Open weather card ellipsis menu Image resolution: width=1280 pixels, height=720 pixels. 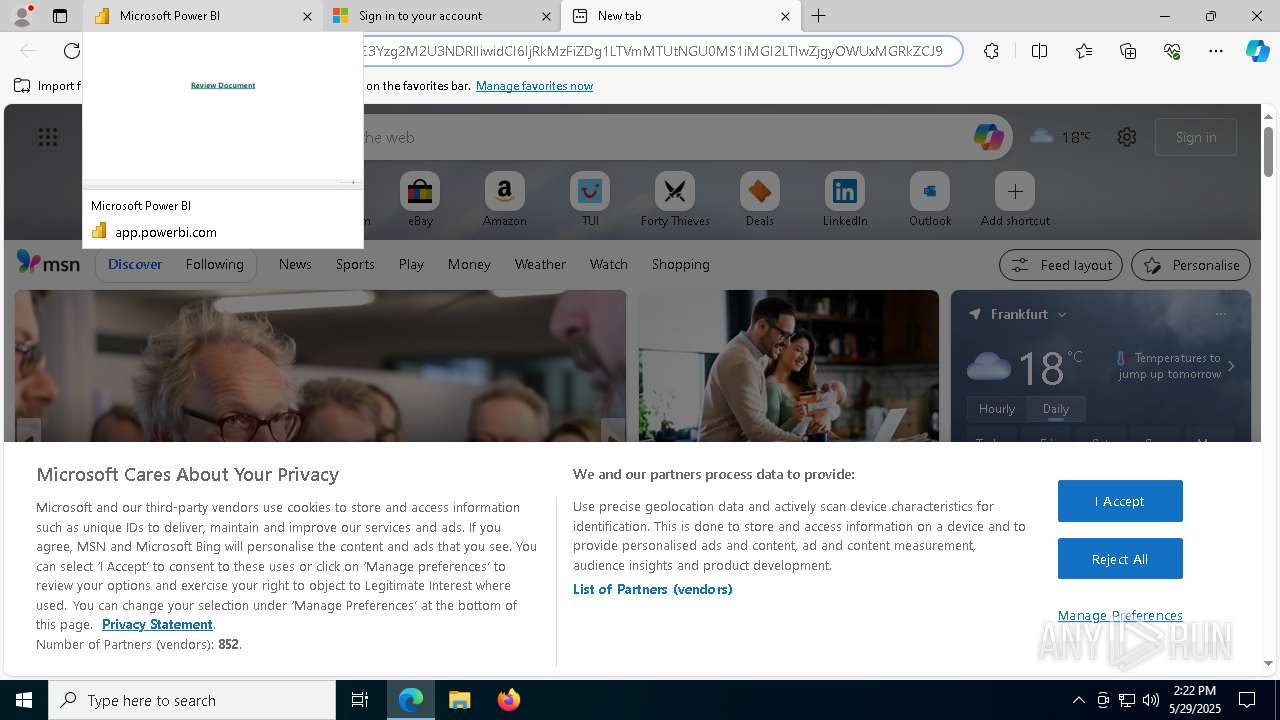coord(1220,314)
